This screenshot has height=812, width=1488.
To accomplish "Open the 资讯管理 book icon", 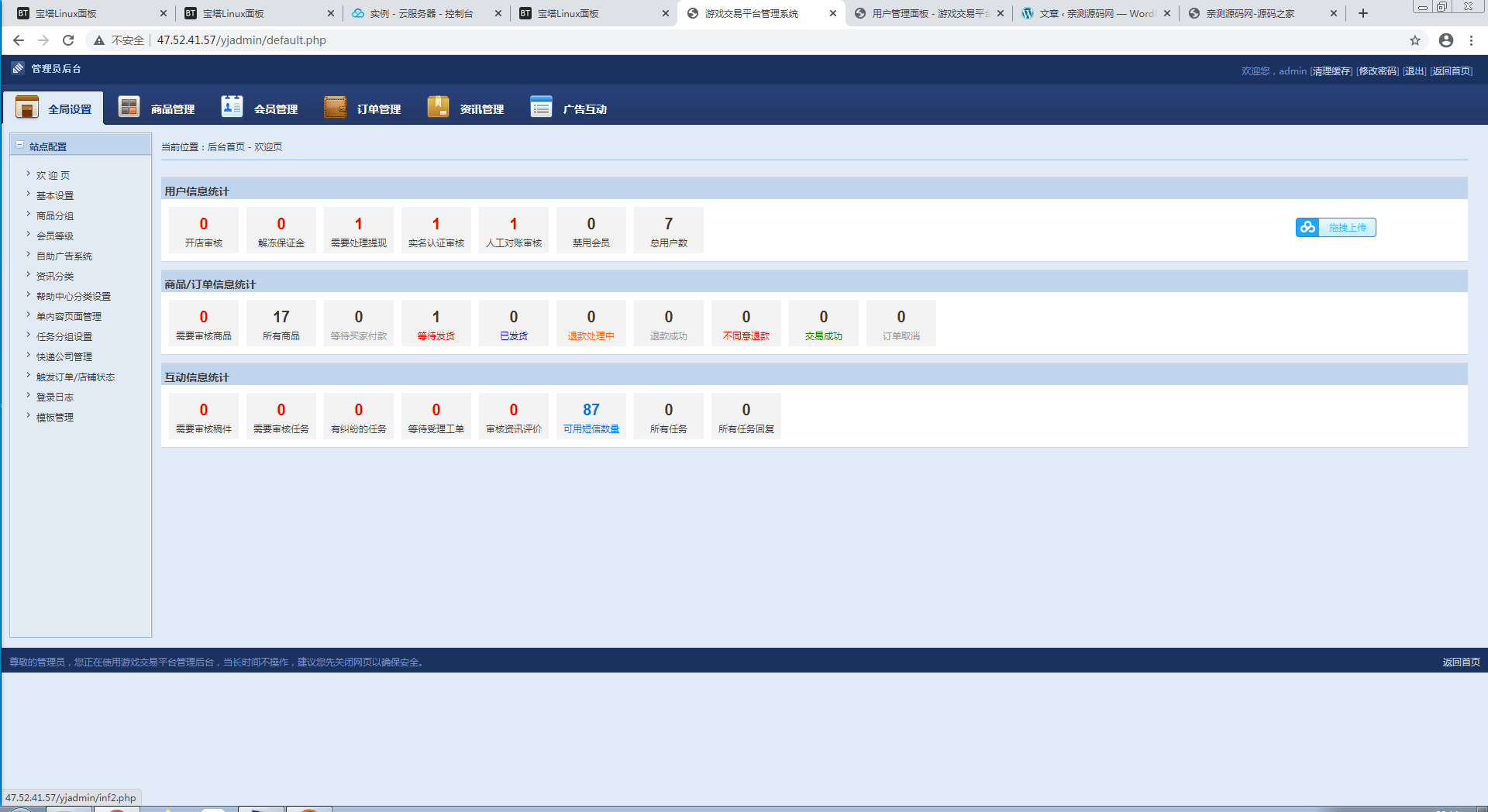I will pyautogui.click(x=438, y=107).
